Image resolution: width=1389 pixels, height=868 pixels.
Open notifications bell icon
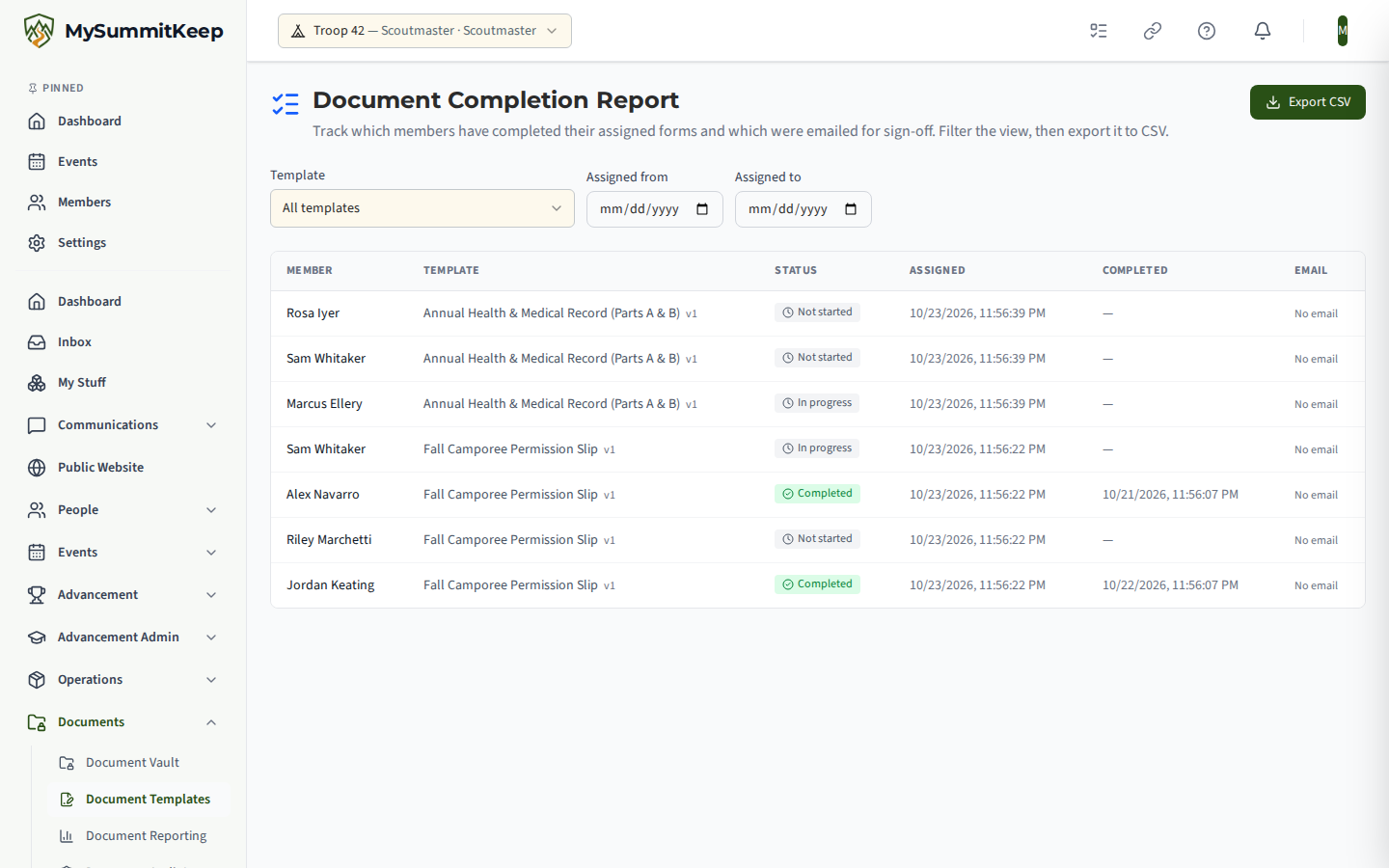pyautogui.click(x=1263, y=31)
